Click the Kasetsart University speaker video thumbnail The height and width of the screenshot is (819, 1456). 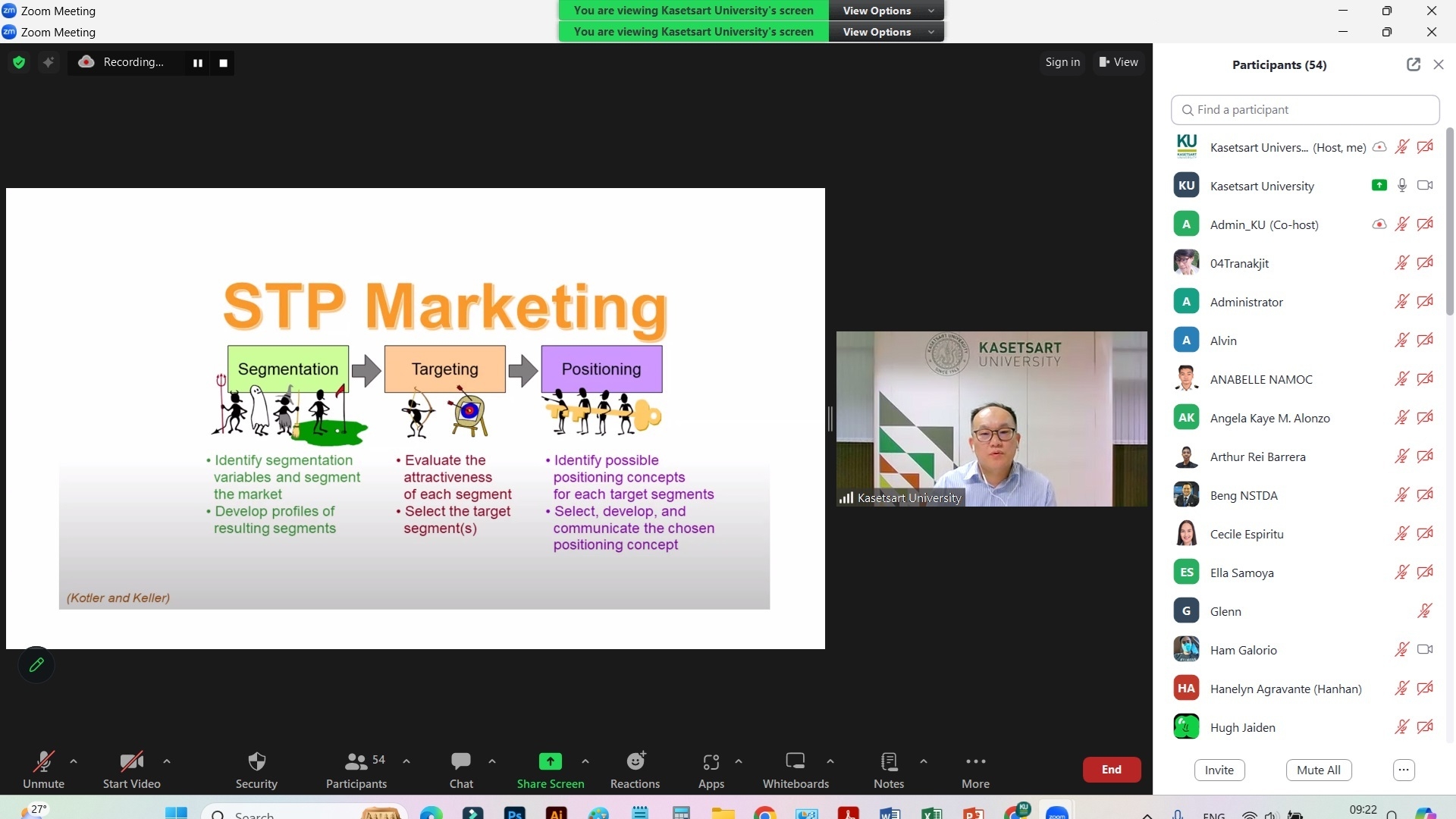click(x=991, y=419)
